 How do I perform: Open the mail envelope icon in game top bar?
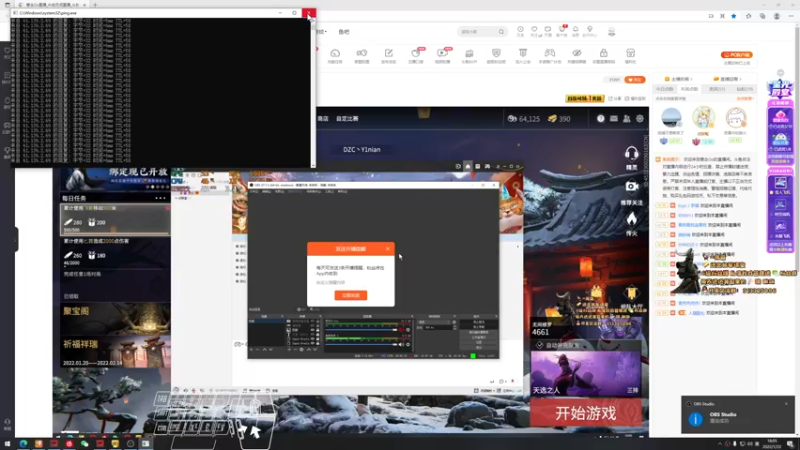(x=614, y=118)
